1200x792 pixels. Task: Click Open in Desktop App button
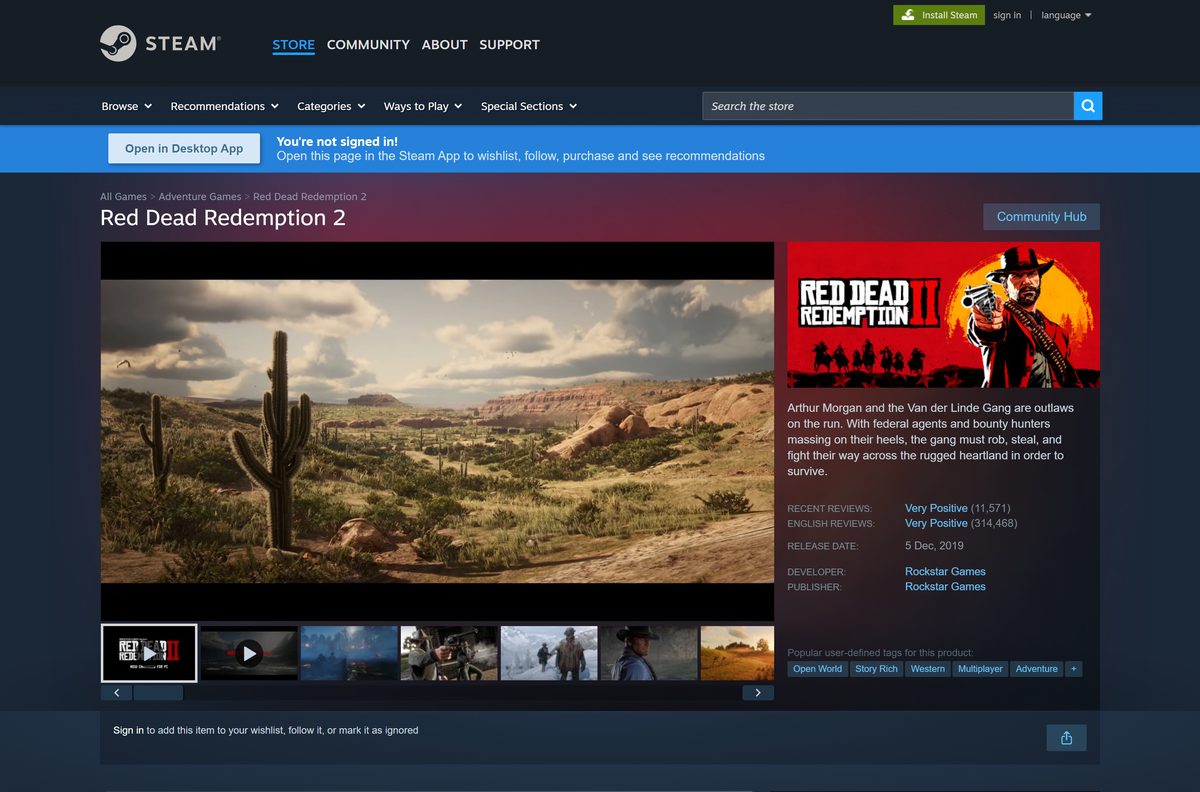pos(184,148)
